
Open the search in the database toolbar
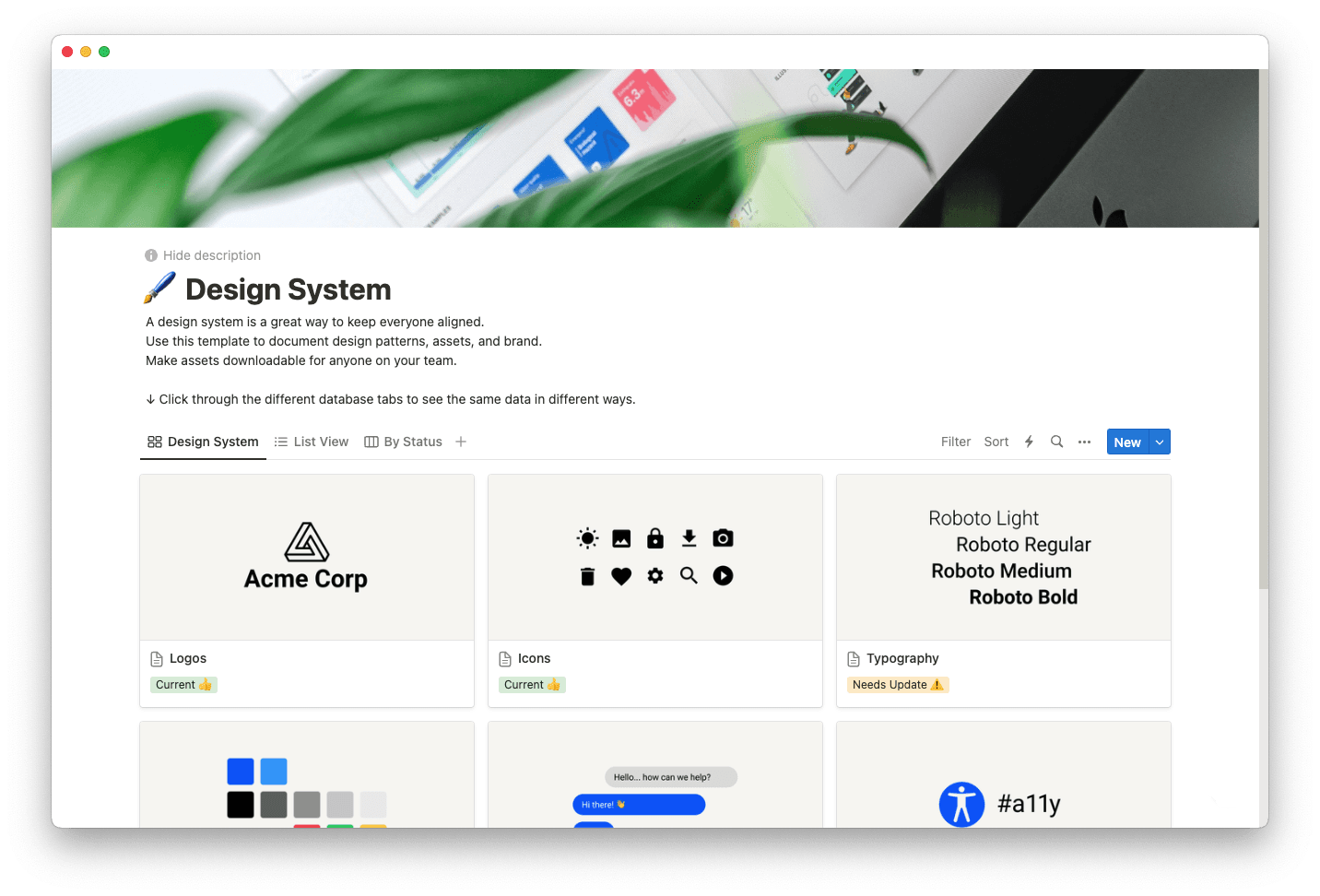point(1056,442)
